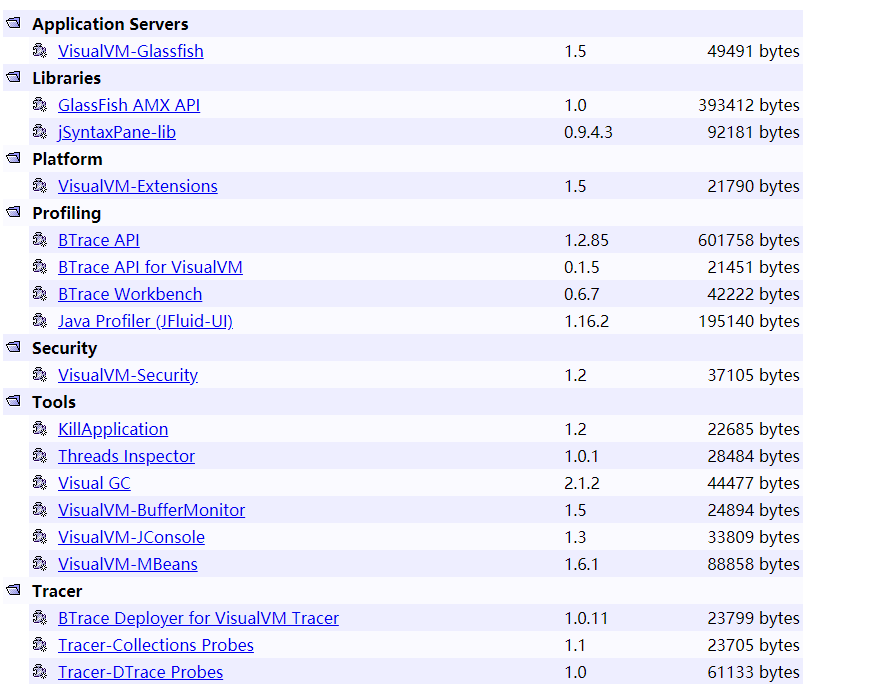The height and width of the screenshot is (684, 891).
Task: Open the Threads Inspector plugin link
Action: (x=126, y=456)
